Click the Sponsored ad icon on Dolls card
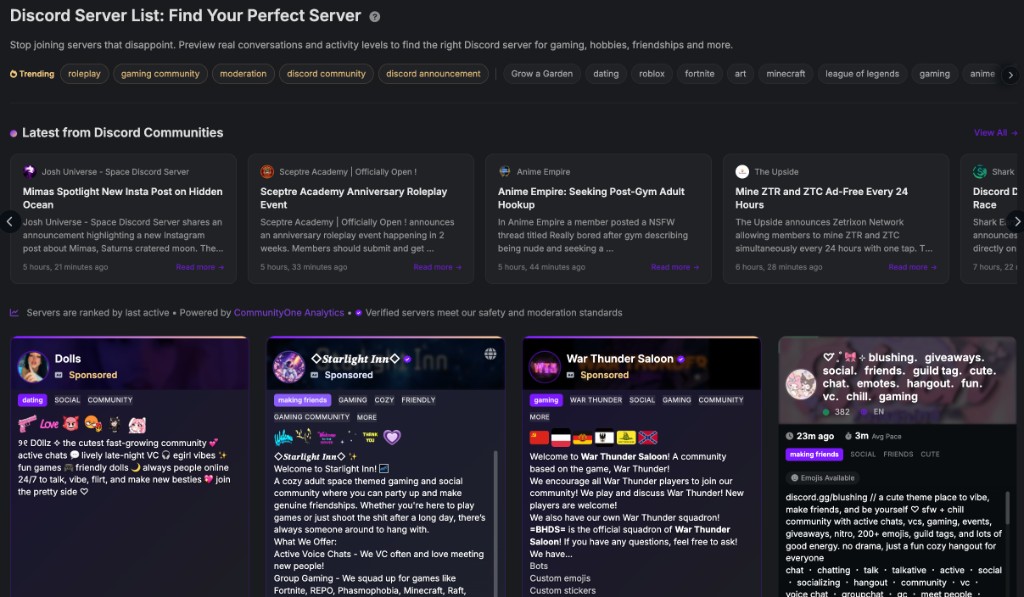 [x=59, y=375]
